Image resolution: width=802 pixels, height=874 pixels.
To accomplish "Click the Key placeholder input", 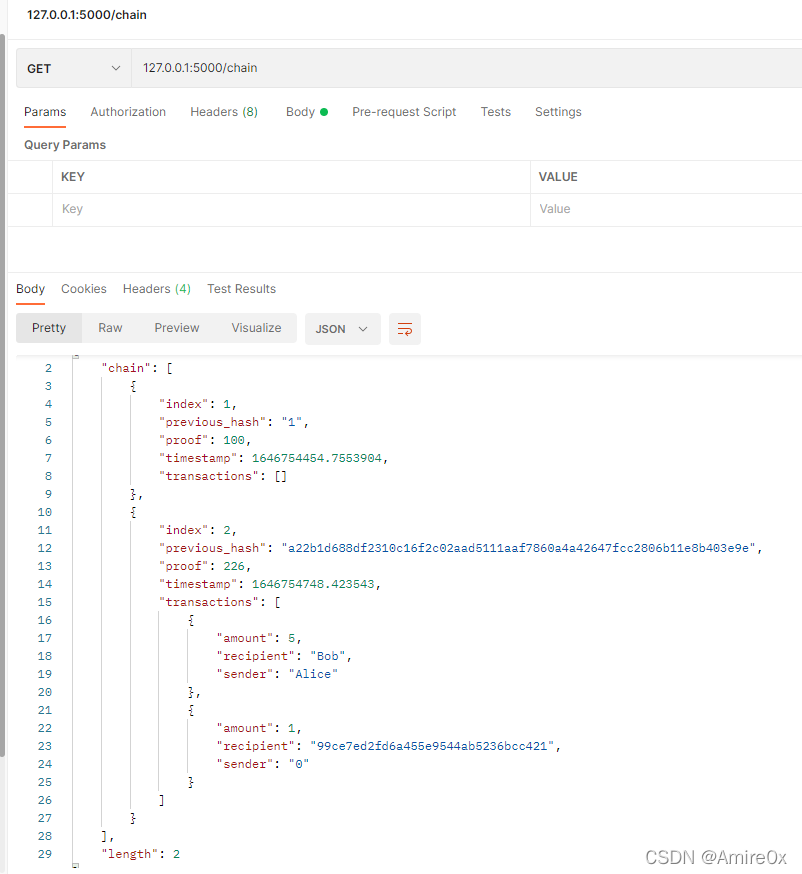I will (x=291, y=210).
